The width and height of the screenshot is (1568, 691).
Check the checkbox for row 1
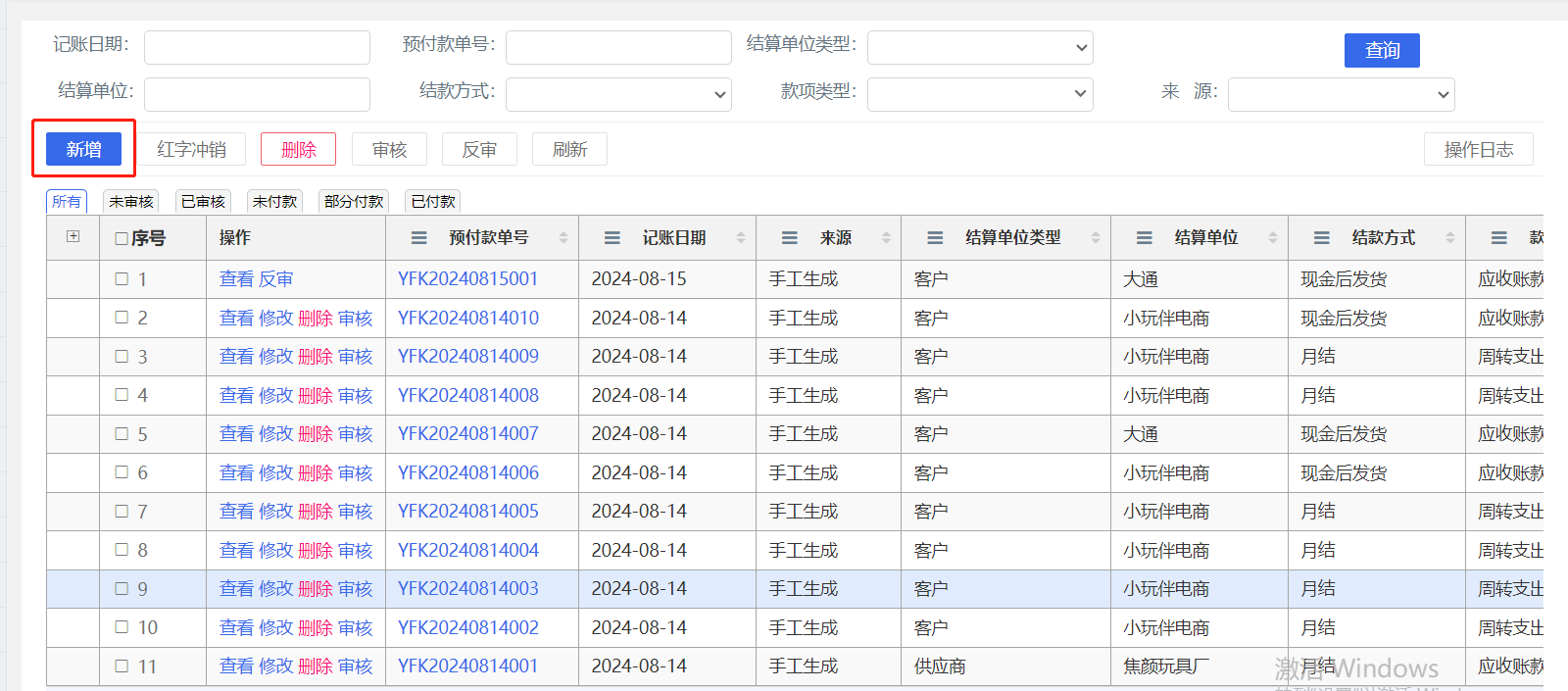coord(122,279)
